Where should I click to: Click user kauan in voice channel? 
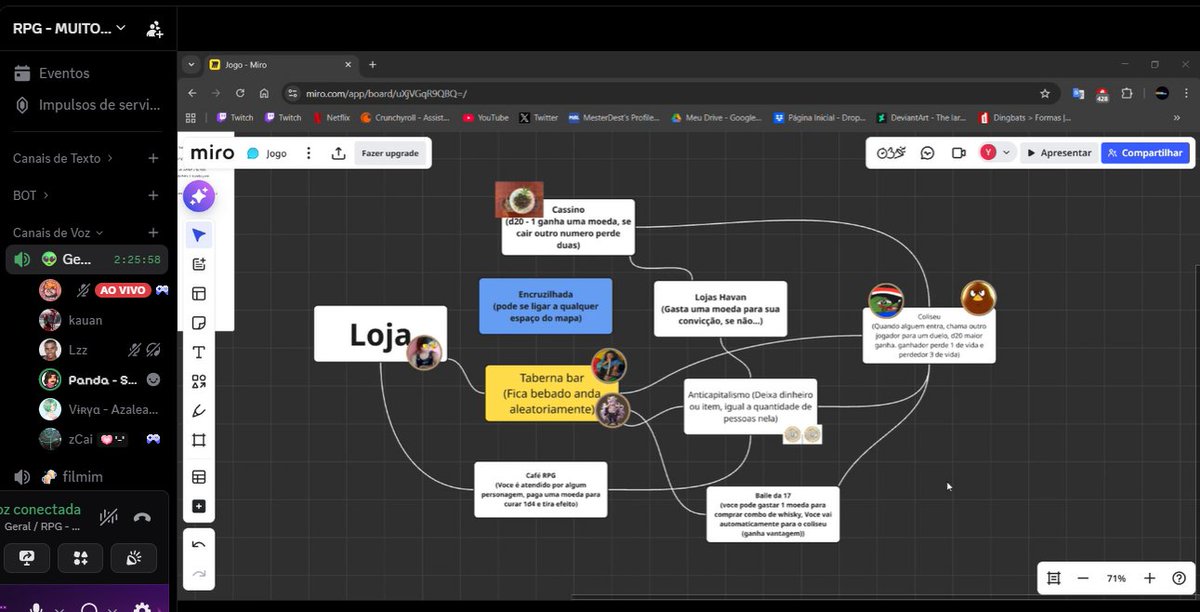(88, 320)
